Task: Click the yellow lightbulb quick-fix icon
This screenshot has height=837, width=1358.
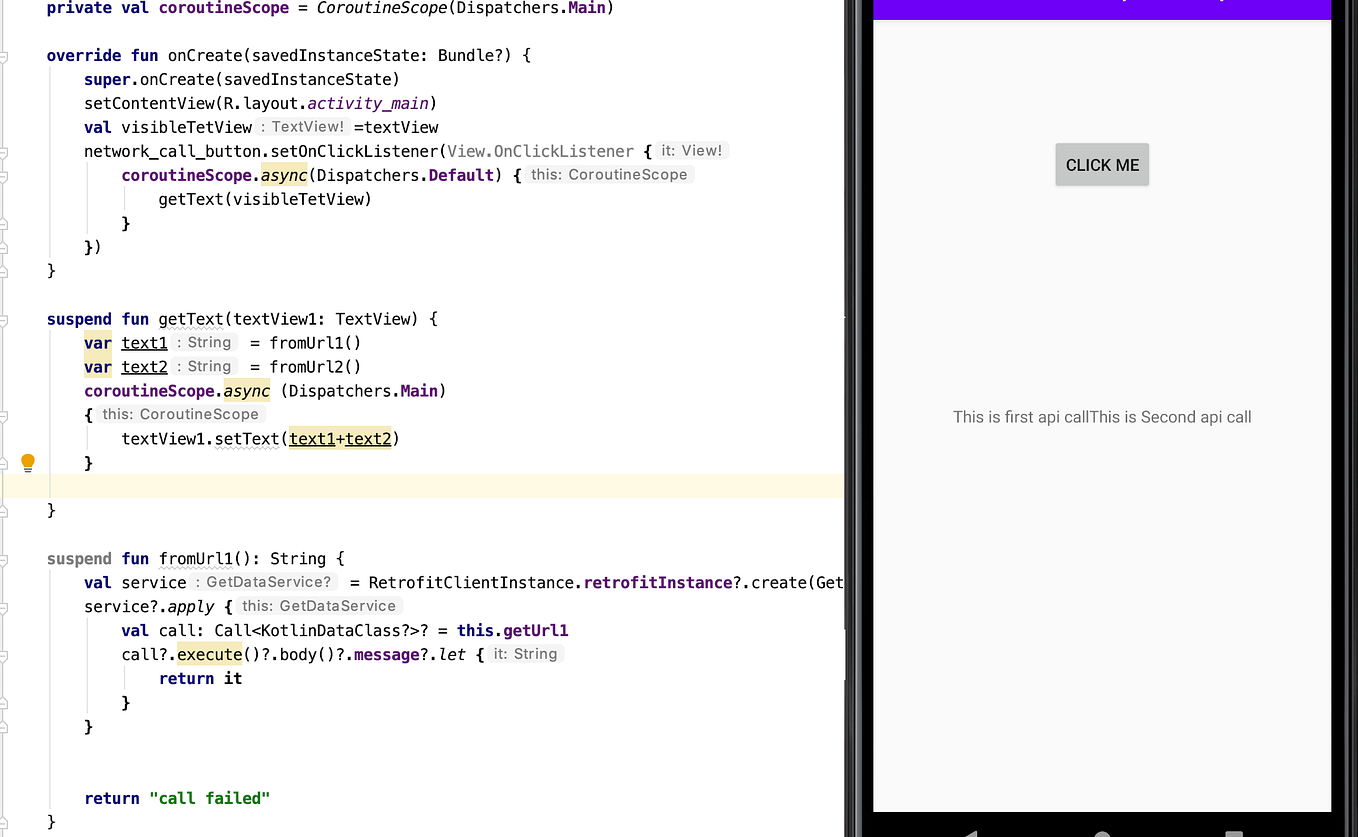Action: 28,462
